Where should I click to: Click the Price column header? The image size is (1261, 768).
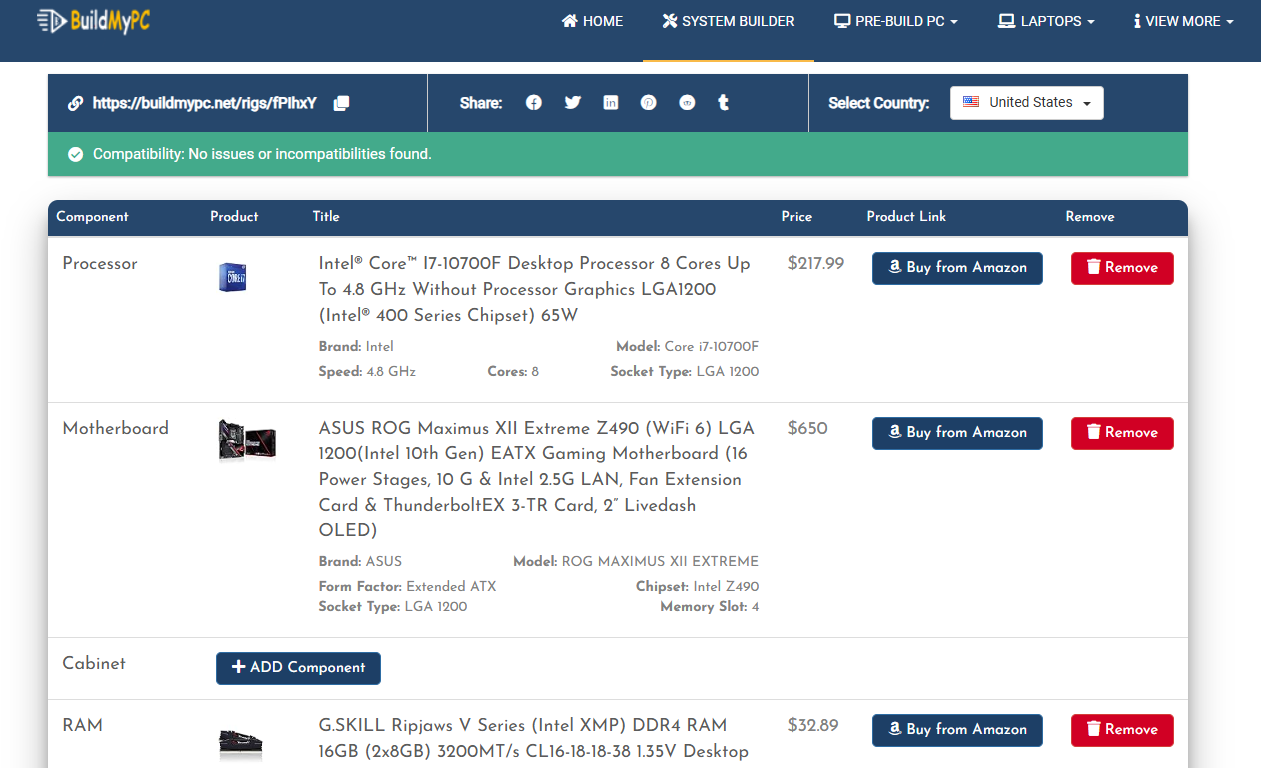pos(797,217)
